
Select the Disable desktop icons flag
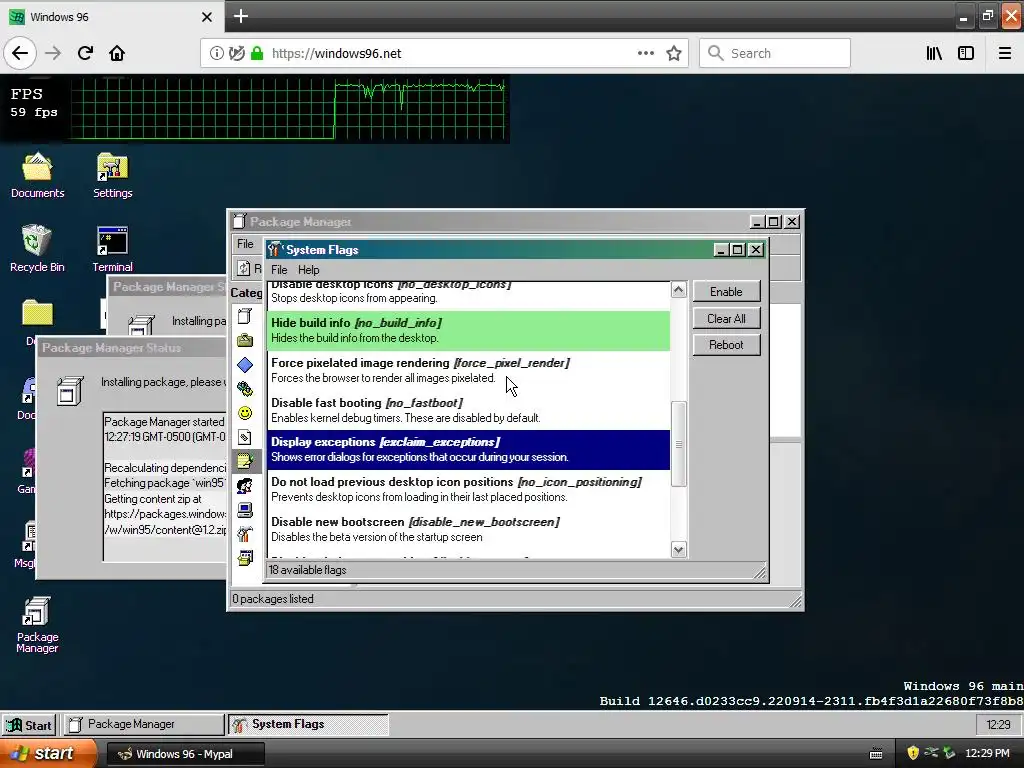pyautogui.click(x=469, y=295)
